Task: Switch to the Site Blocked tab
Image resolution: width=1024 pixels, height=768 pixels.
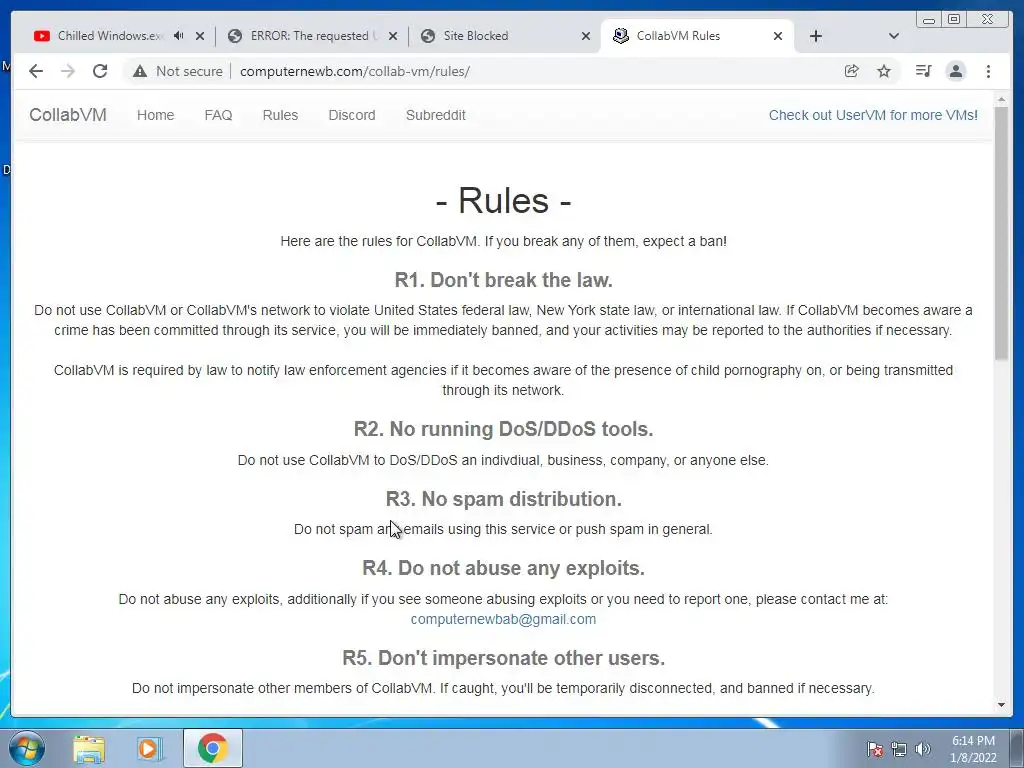Action: pyautogui.click(x=475, y=36)
